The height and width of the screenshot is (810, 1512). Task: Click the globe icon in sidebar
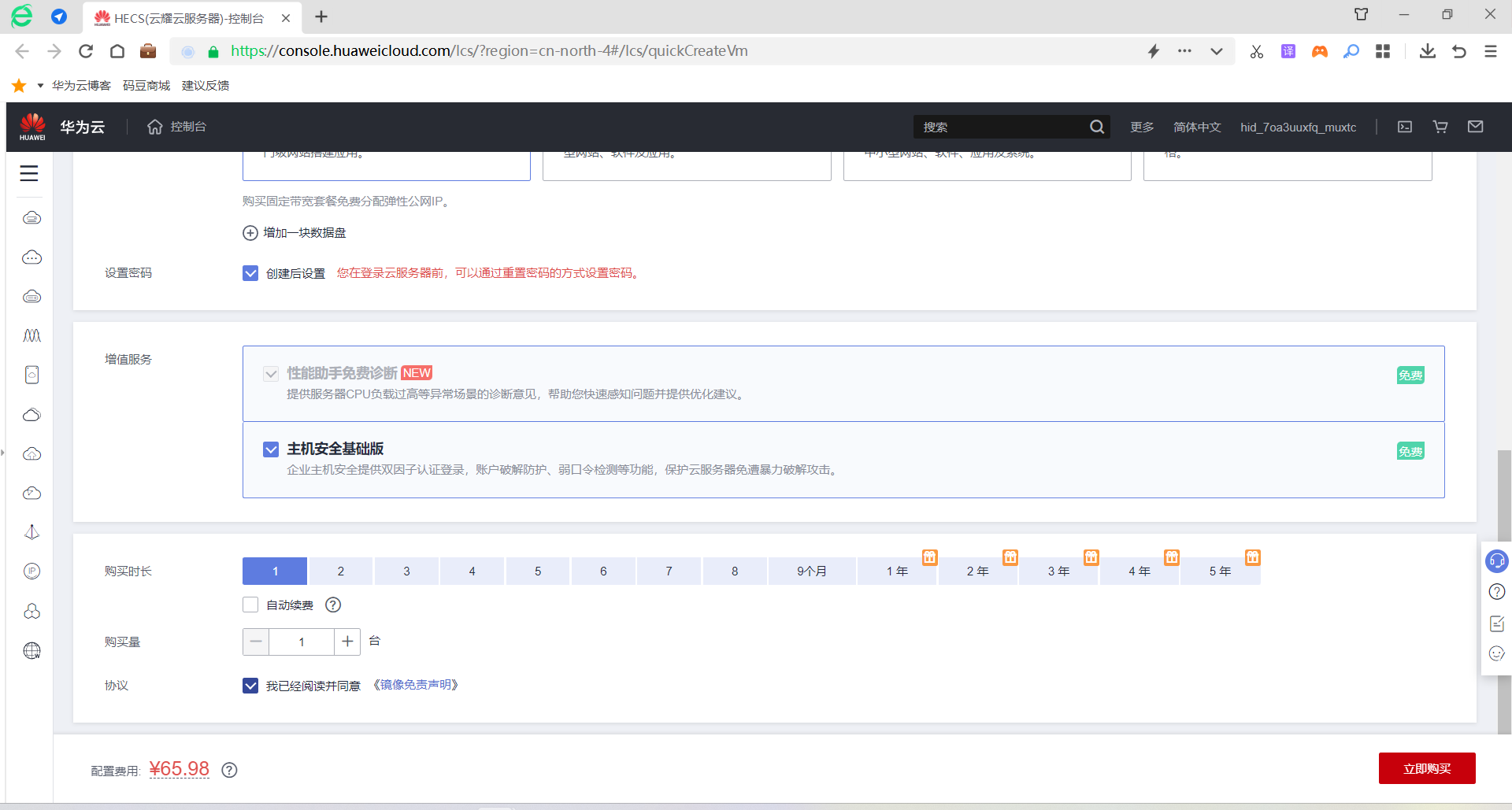(31, 651)
